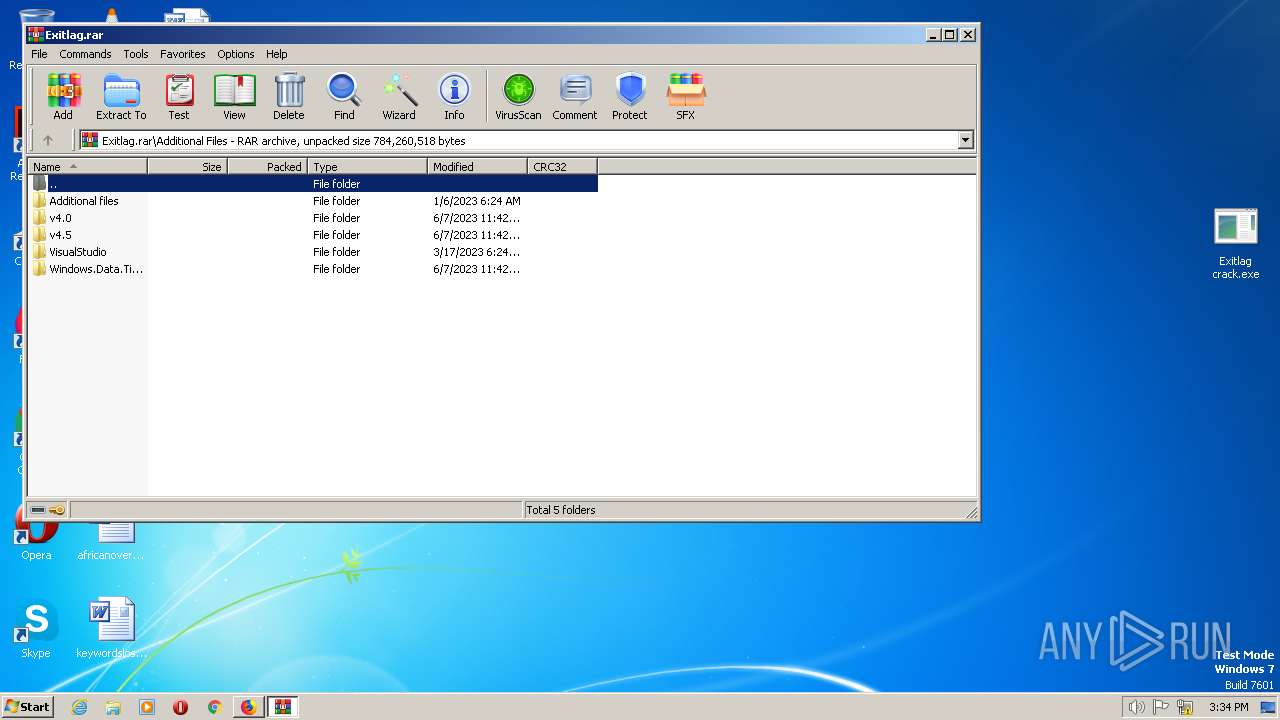This screenshot has height=720, width=1280.
Task: Click the drive/key status icon in status bar
Action: pyautogui.click(x=47, y=510)
